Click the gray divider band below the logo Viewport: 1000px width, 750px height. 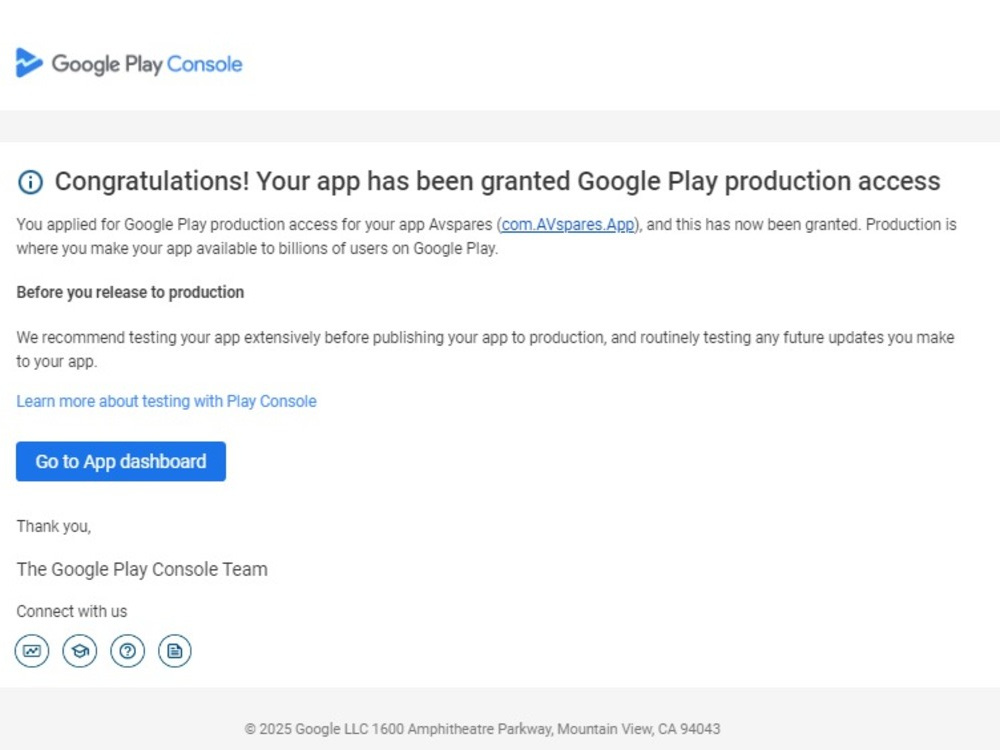[x=500, y=126]
